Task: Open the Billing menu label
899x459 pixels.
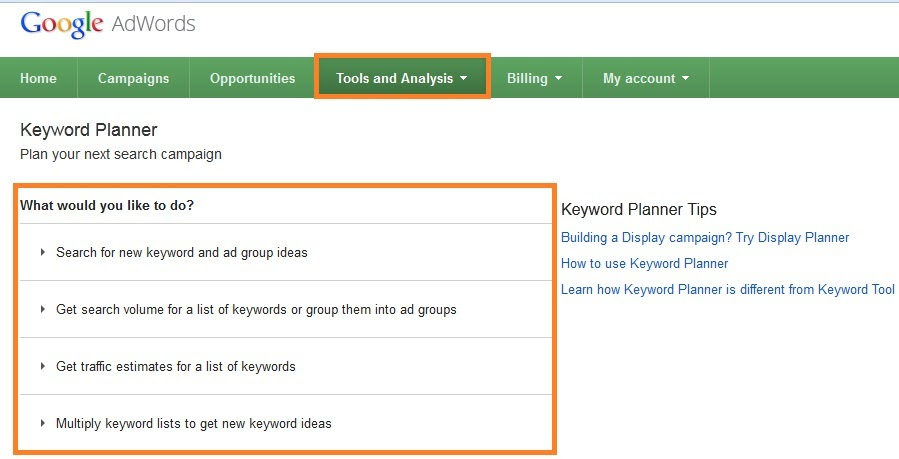Action: coord(527,79)
